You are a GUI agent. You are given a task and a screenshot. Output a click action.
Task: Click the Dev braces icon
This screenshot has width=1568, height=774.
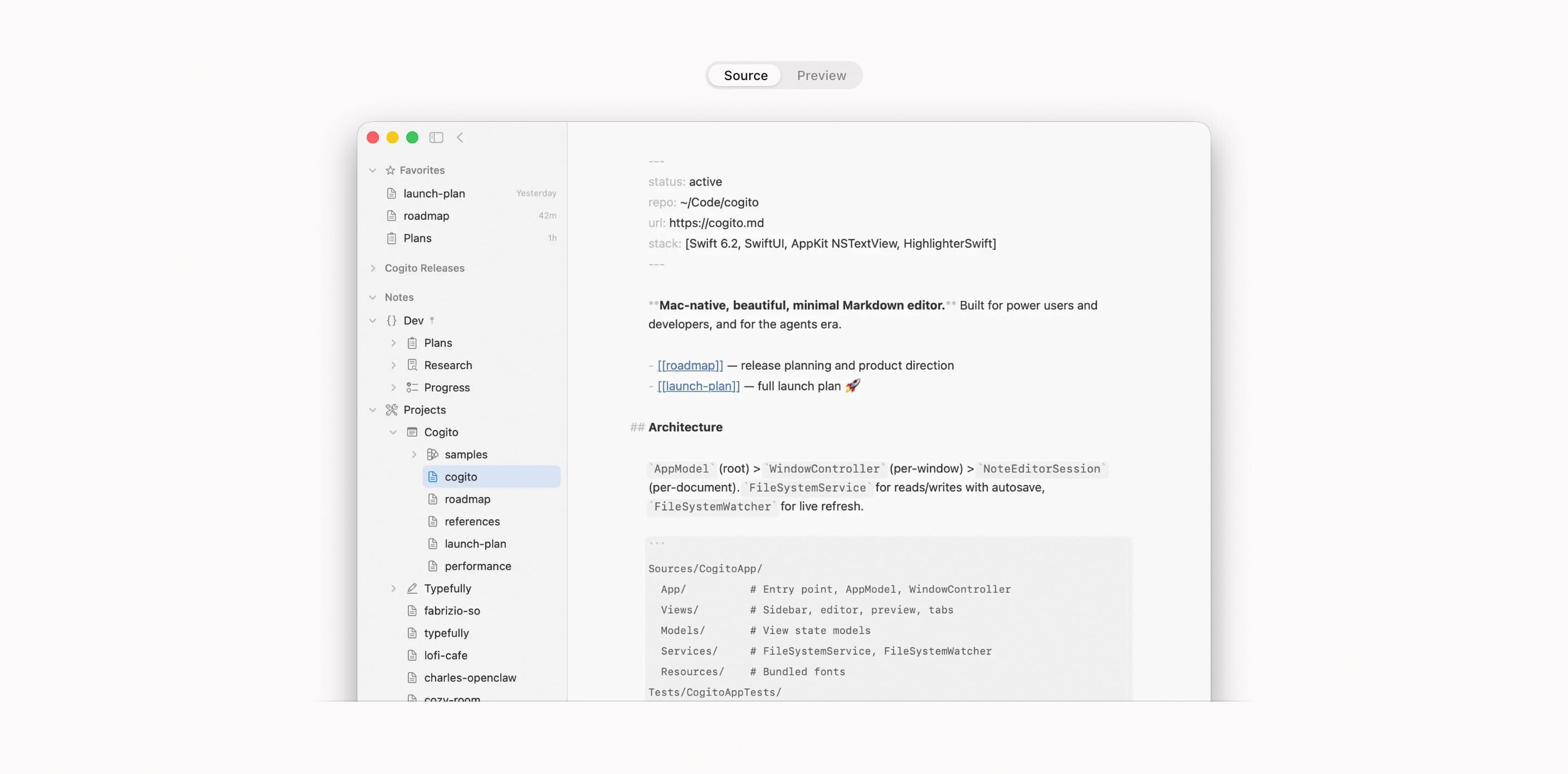391,321
